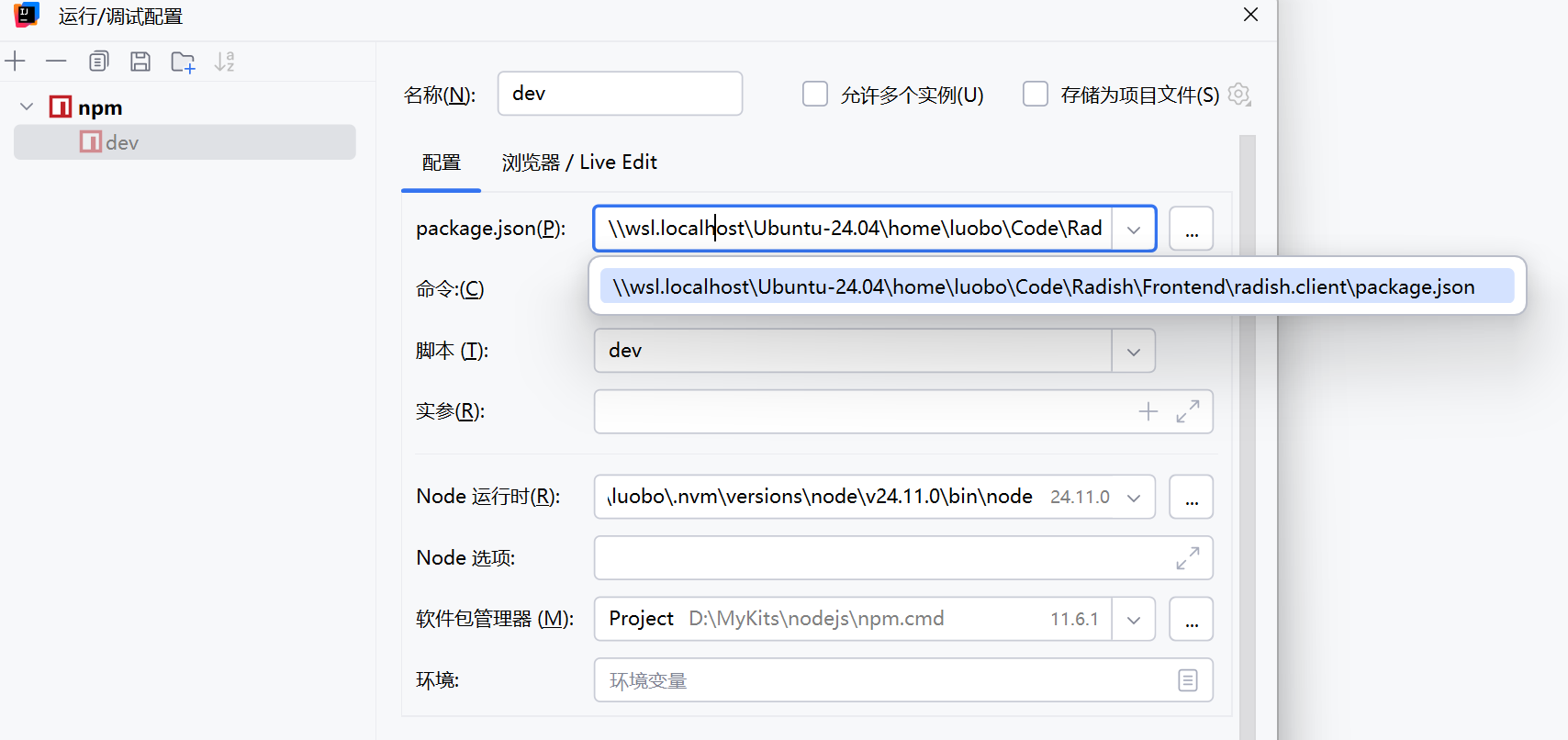Click the plus icon in arguments field
The image size is (1568, 740).
1148,411
